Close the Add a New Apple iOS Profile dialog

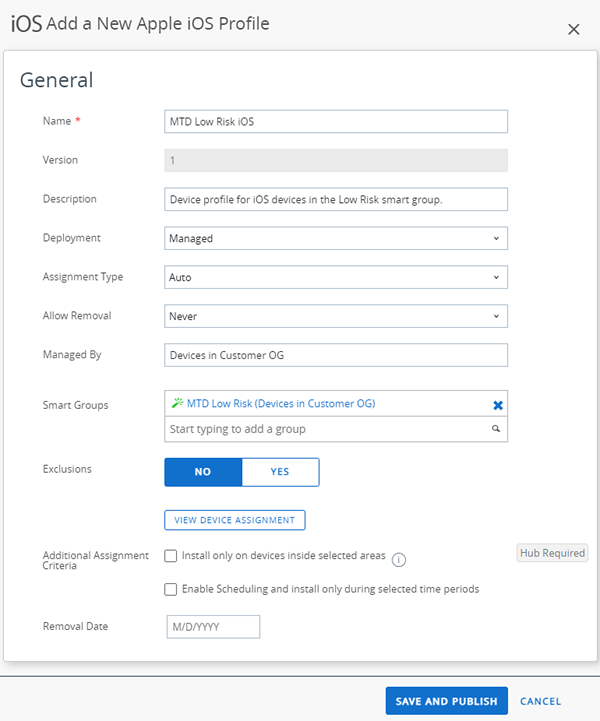click(x=573, y=29)
